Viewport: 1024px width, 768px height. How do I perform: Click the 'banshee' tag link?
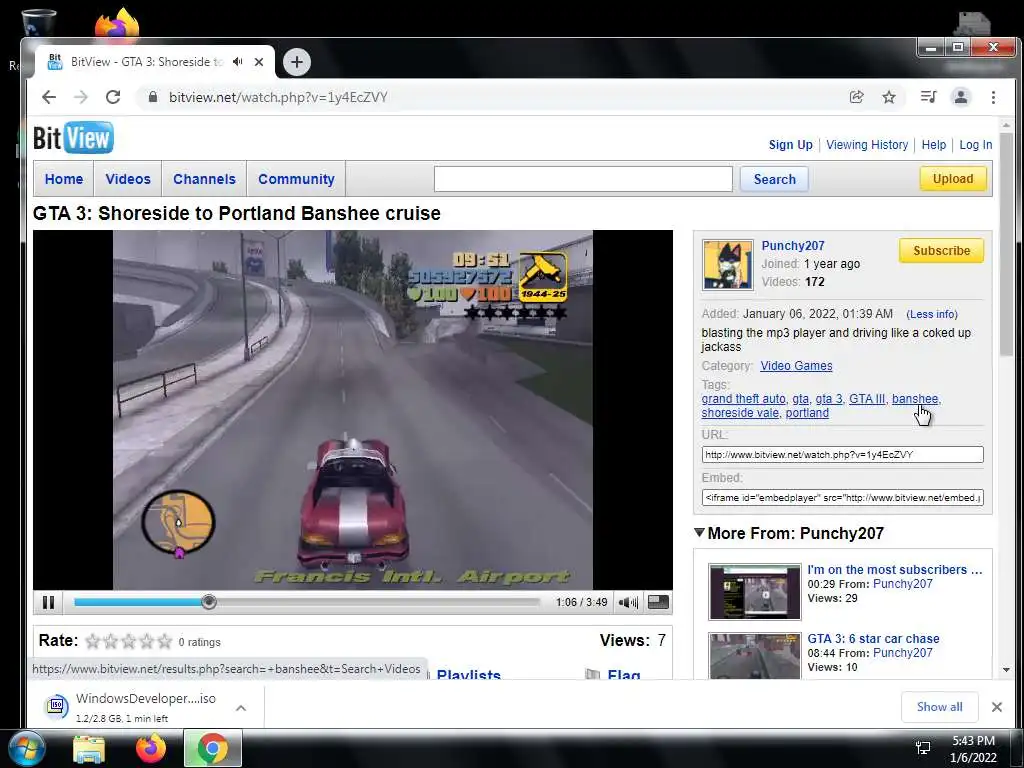pos(915,399)
